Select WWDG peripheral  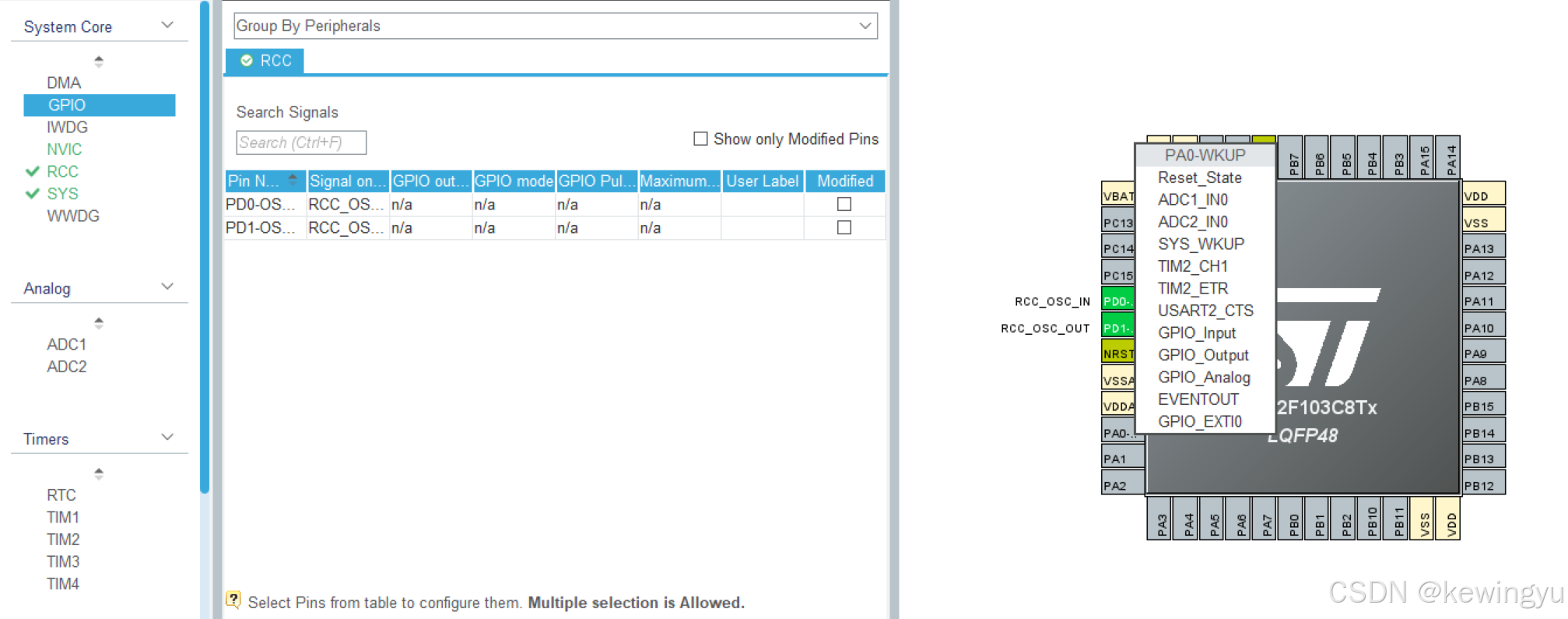(x=73, y=216)
